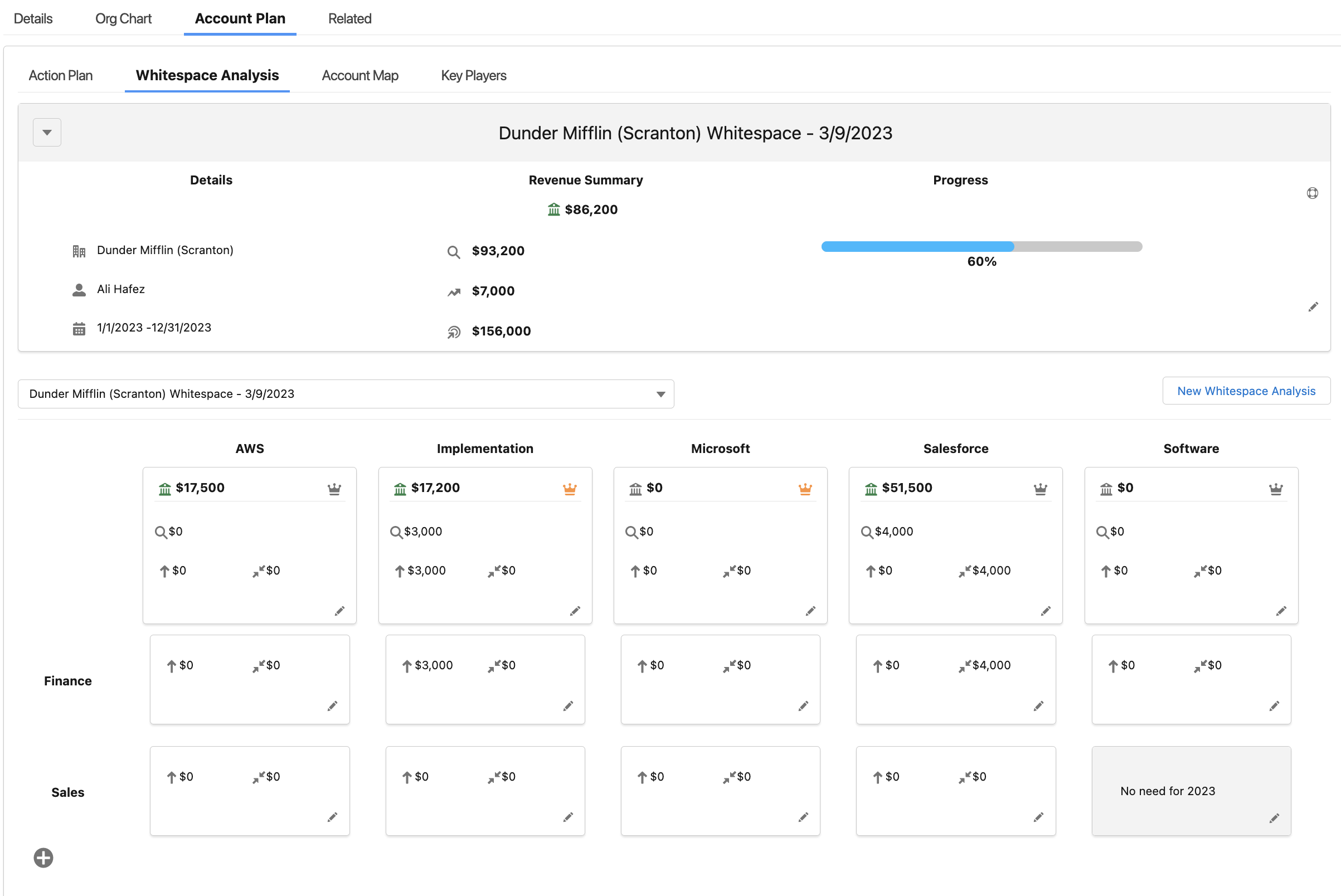Click the orange crown on the Microsoft card
1341x896 pixels.
click(805, 489)
